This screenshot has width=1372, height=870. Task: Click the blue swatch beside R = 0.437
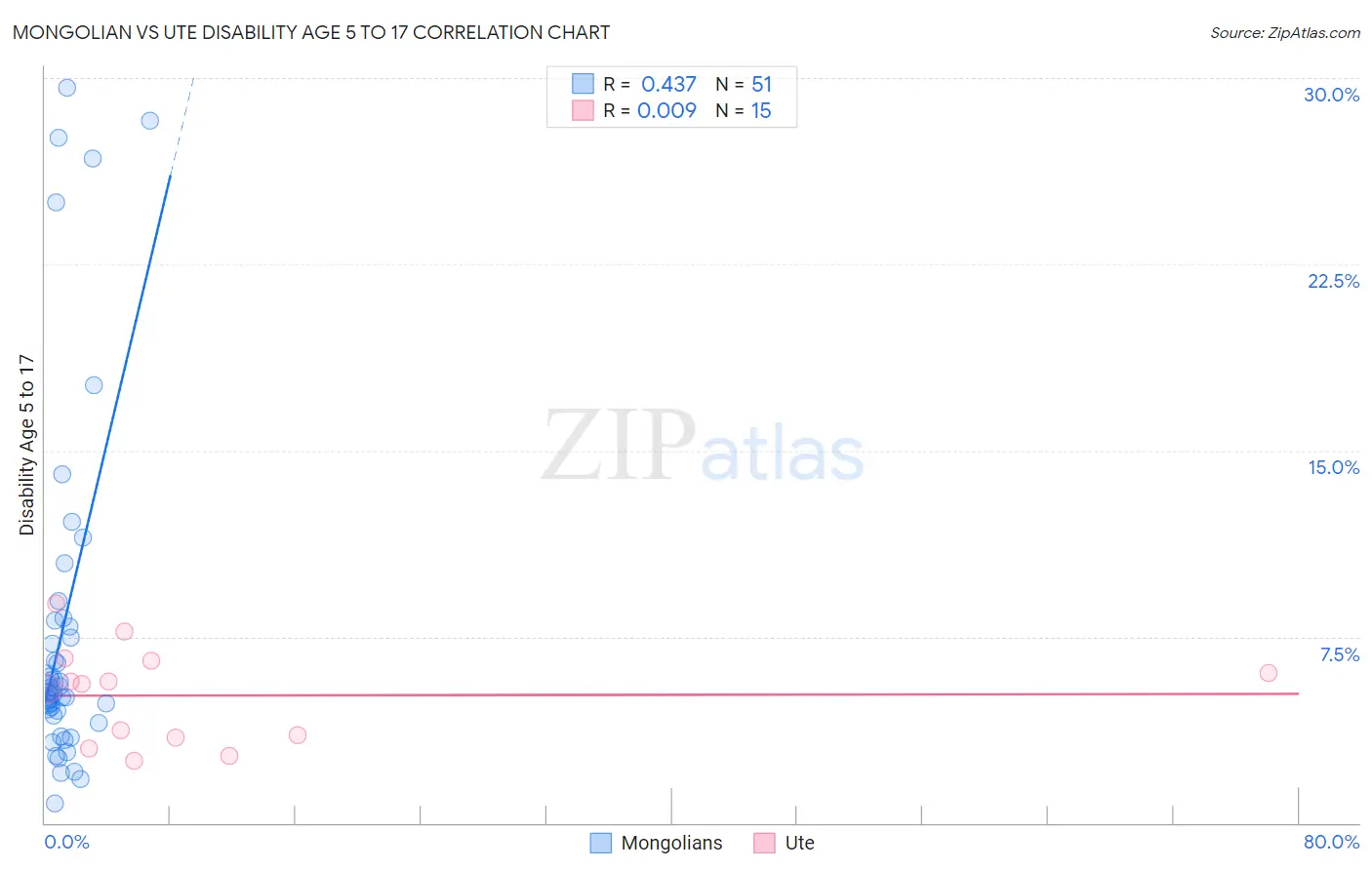tap(583, 84)
